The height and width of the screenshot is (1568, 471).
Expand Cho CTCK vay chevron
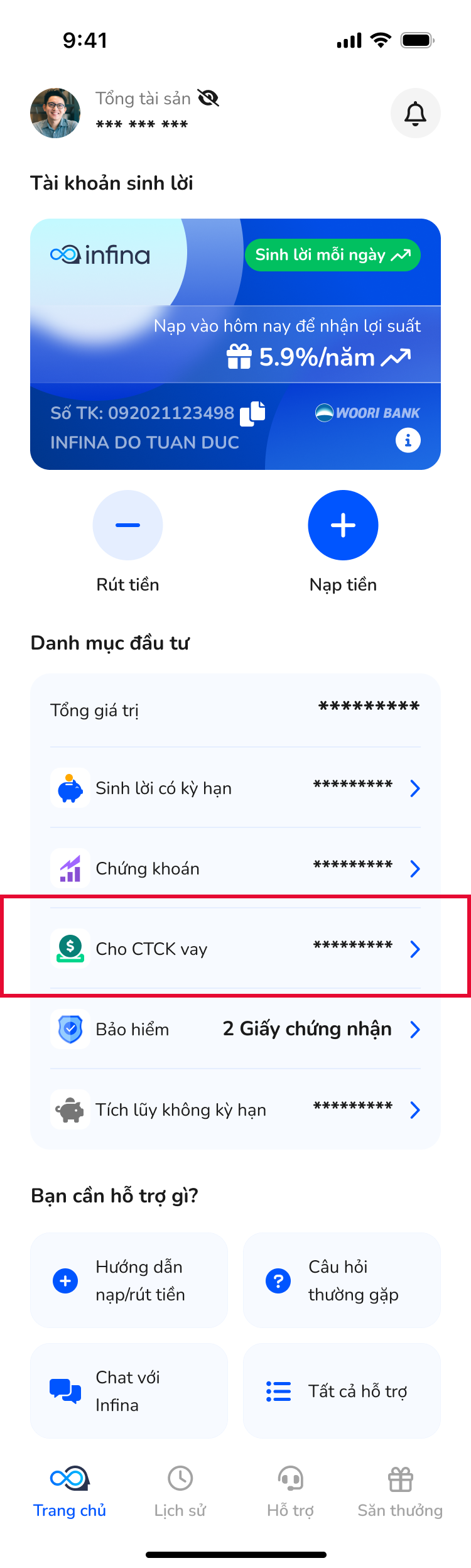click(x=414, y=949)
